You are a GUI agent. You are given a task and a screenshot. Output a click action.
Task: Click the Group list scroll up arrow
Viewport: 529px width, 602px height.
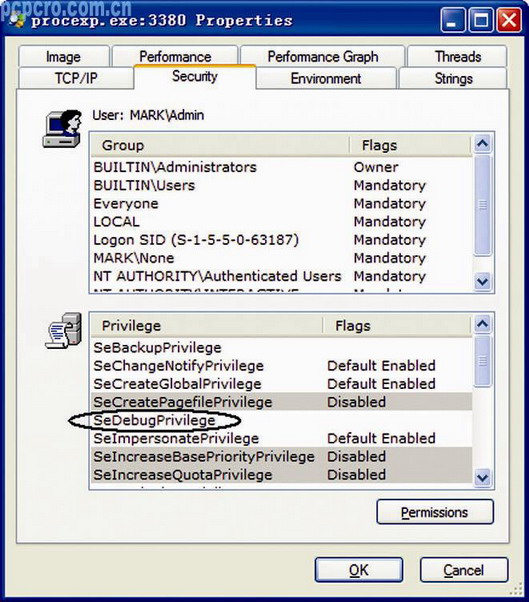click(482, 144)
